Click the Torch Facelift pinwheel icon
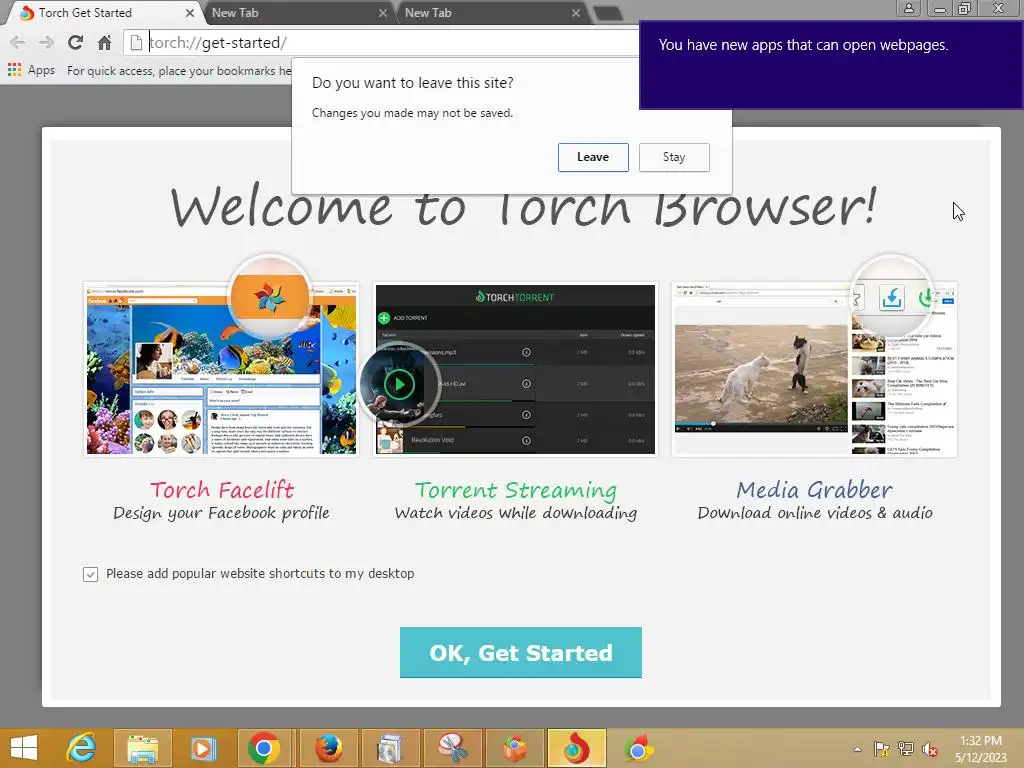 tap(270, 297)
